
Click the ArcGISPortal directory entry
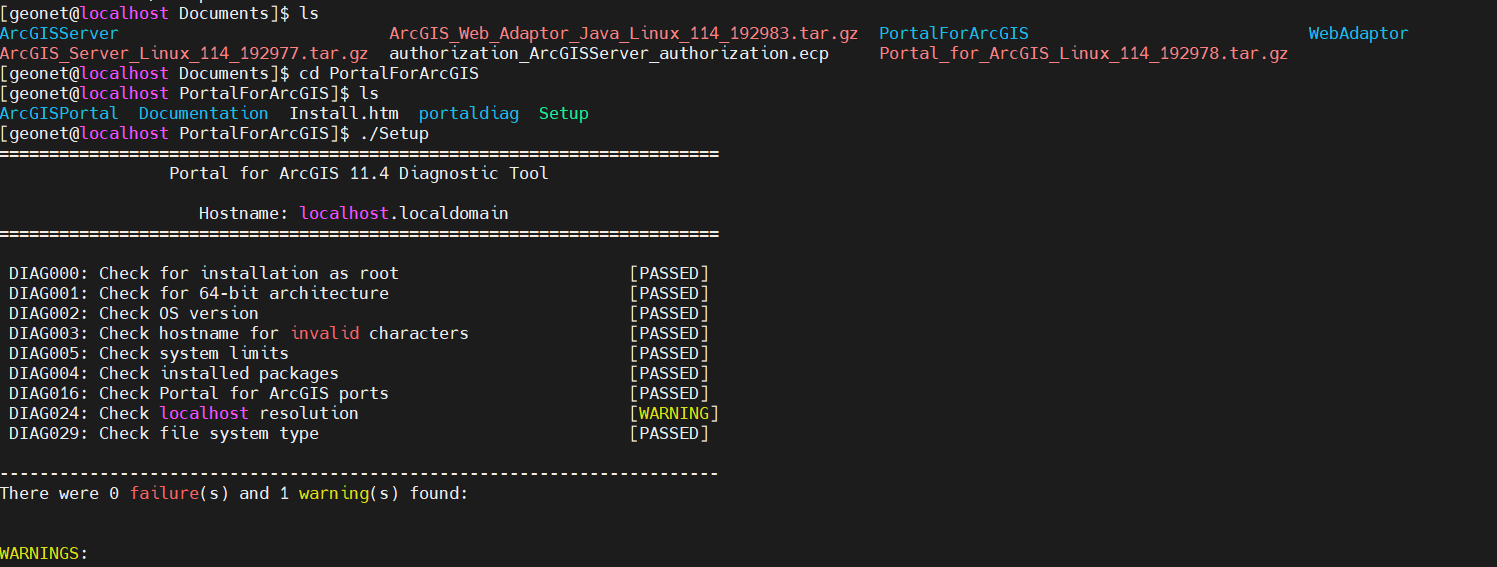tap(59, 114)
